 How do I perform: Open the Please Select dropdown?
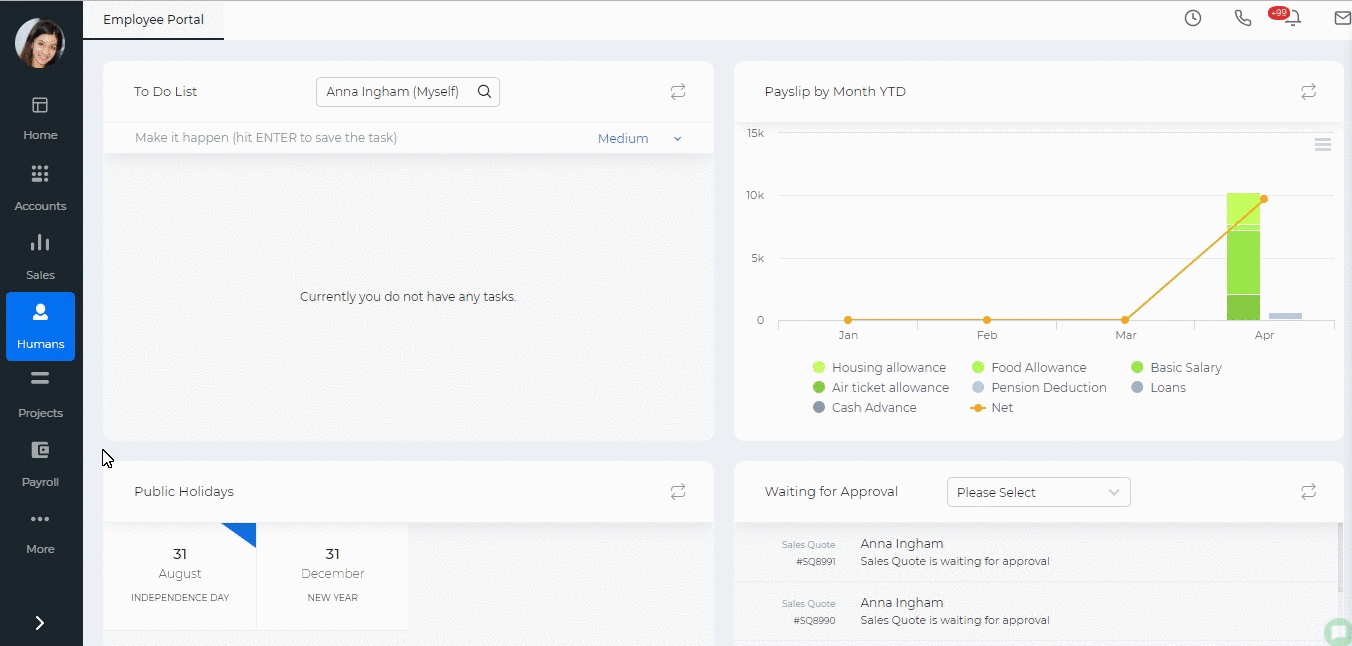coord(1038,492)
